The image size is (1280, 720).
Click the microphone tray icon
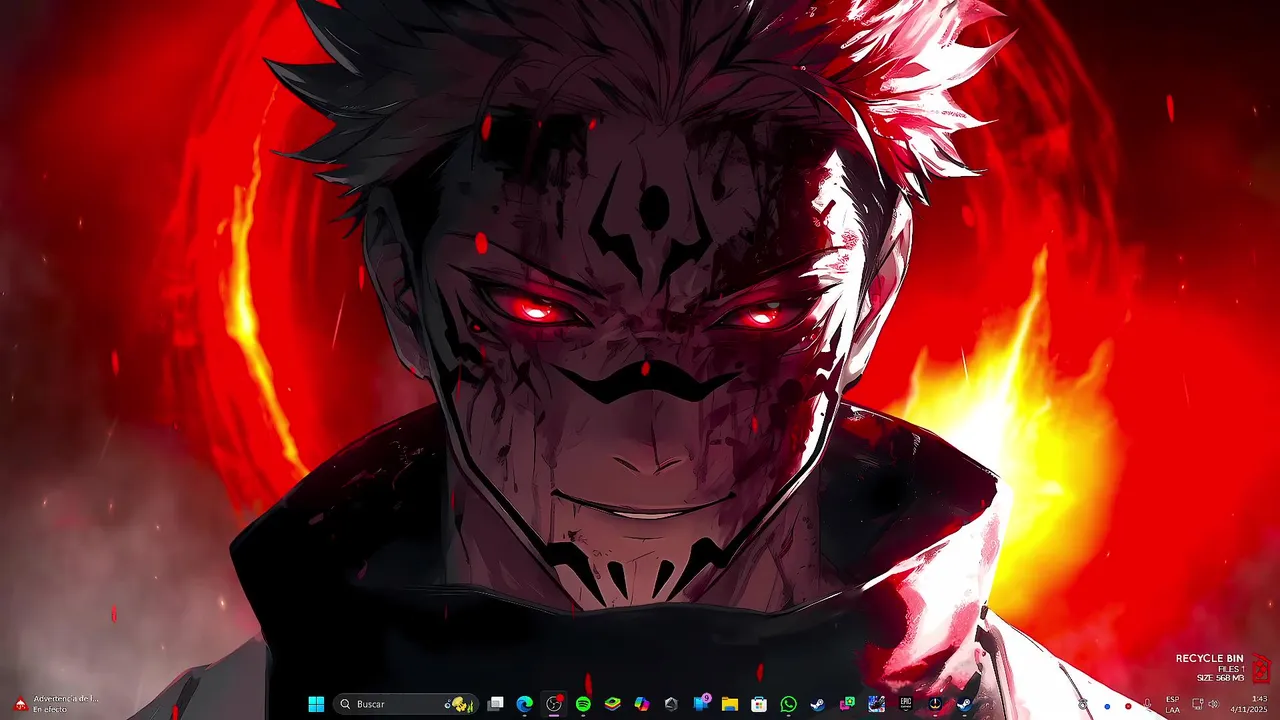[x=1148, y=705]
